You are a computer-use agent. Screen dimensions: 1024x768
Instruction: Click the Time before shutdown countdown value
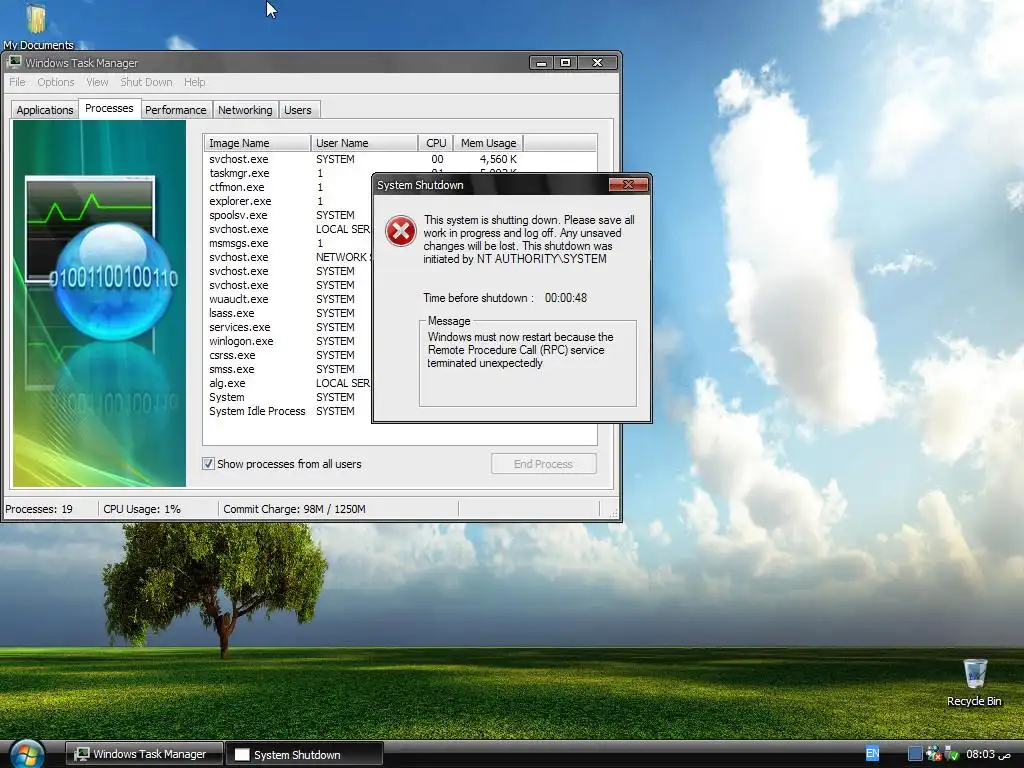(566, 298)
